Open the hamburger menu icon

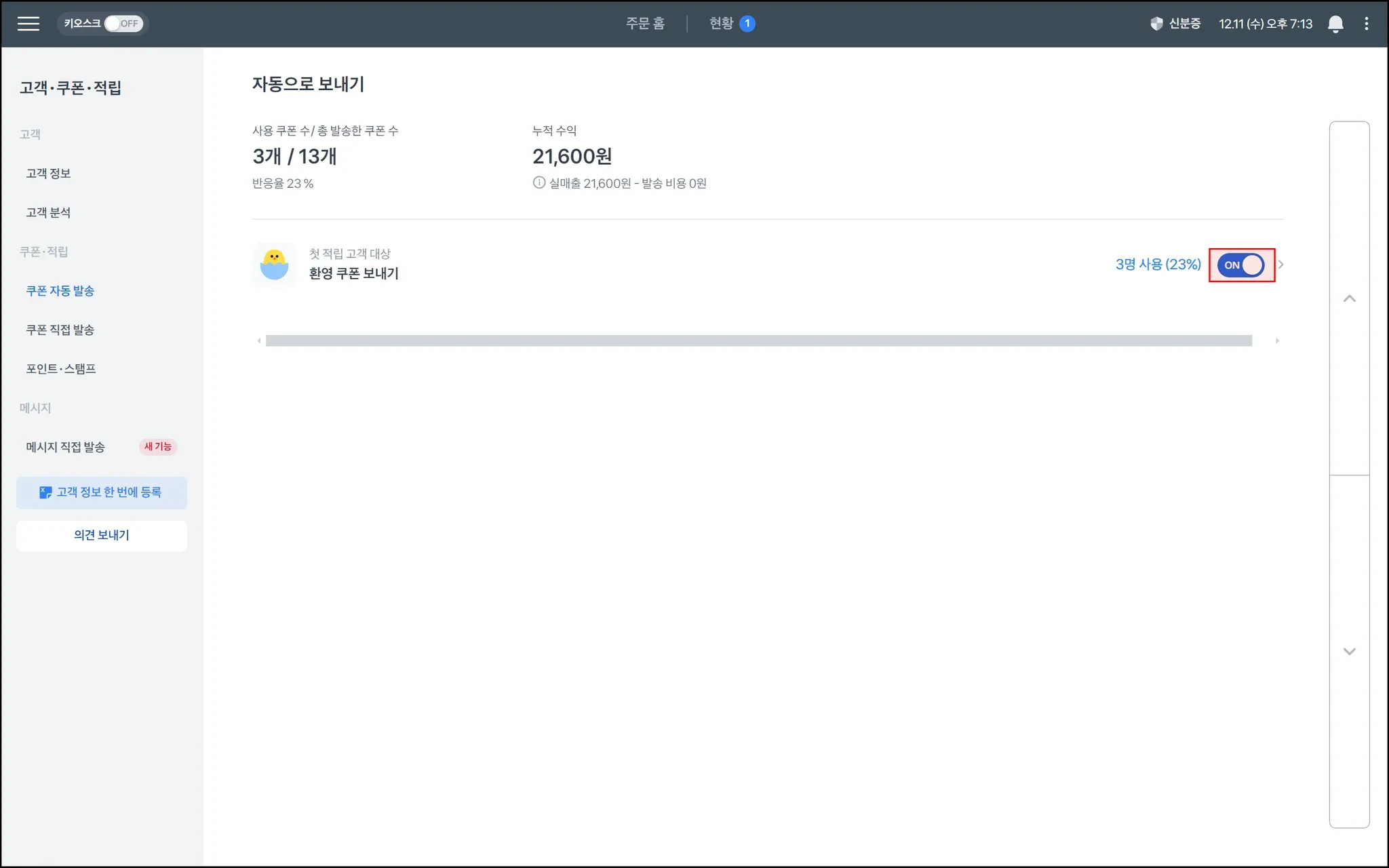click(28, 24)
